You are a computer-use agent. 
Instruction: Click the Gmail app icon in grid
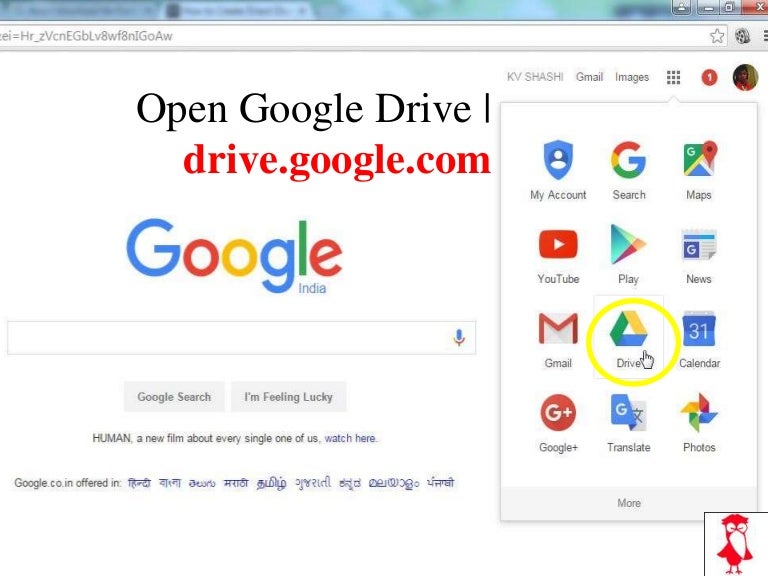coord(558,336)
